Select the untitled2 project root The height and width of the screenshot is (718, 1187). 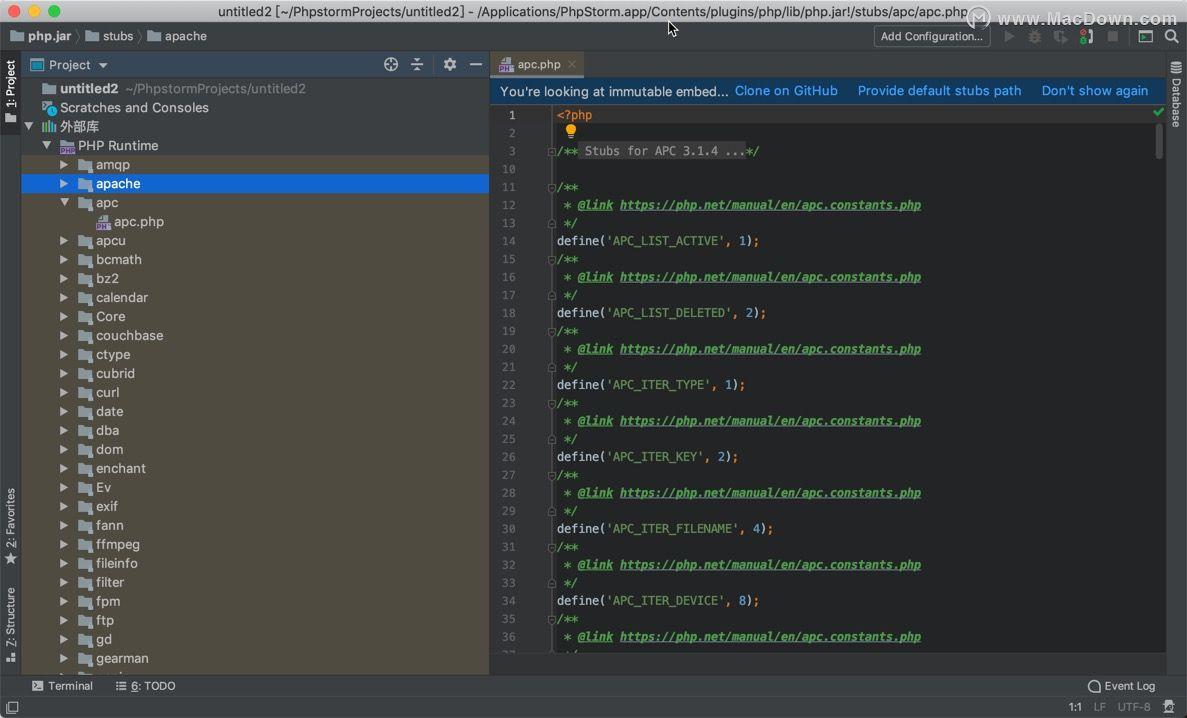pyautogui.click(x=89, y=89)
